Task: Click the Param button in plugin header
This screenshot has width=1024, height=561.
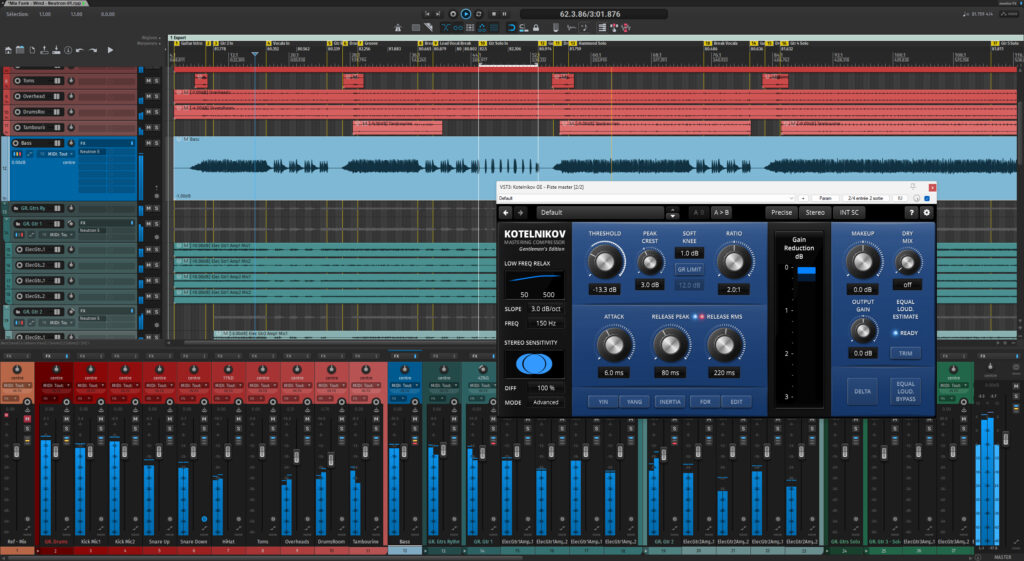Action: [x=825, y=198]
